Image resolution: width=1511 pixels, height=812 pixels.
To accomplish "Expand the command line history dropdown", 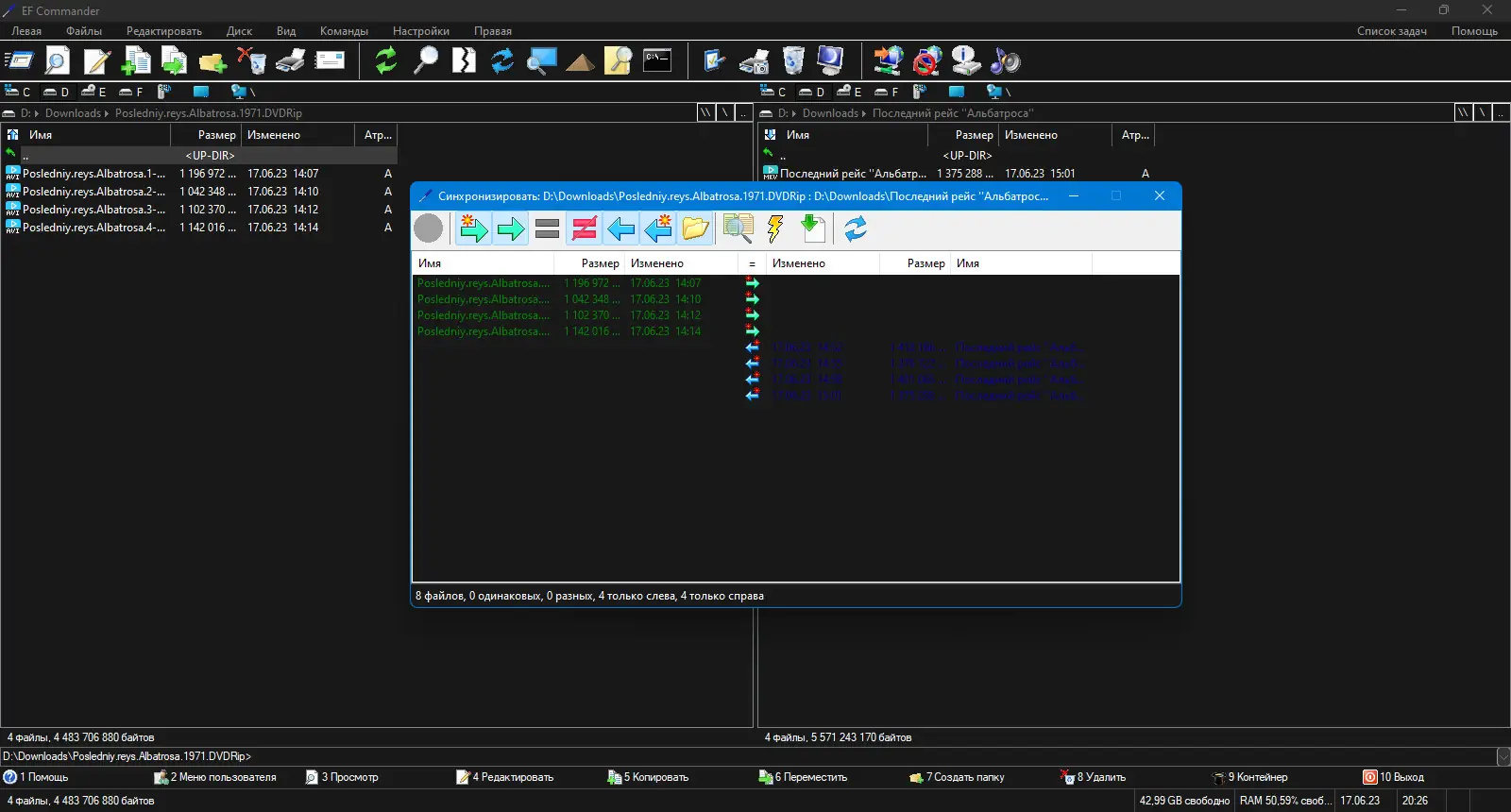I will pyautogui.click(x=1503, y=756).
